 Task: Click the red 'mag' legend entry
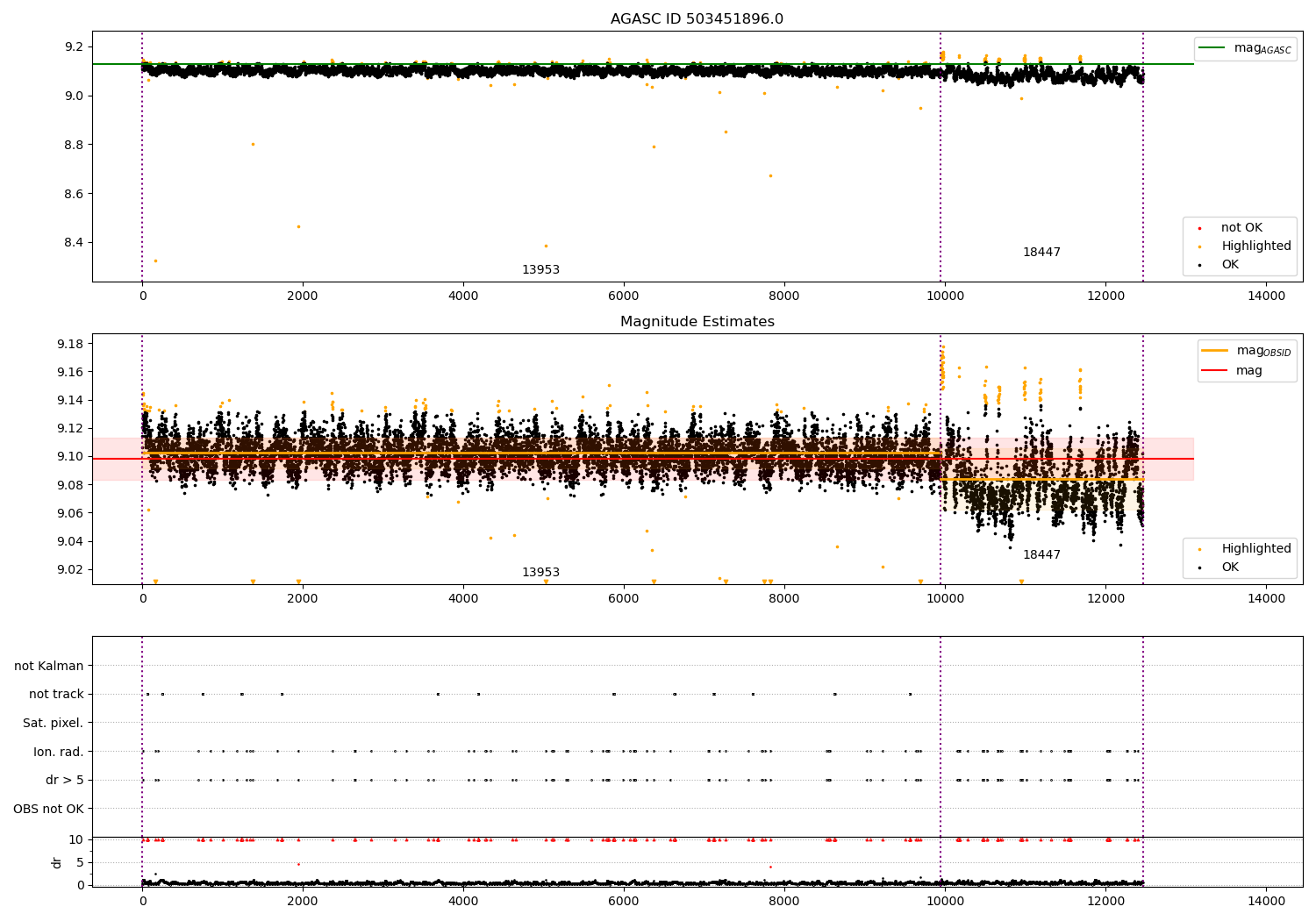(x=1232, y=371)
